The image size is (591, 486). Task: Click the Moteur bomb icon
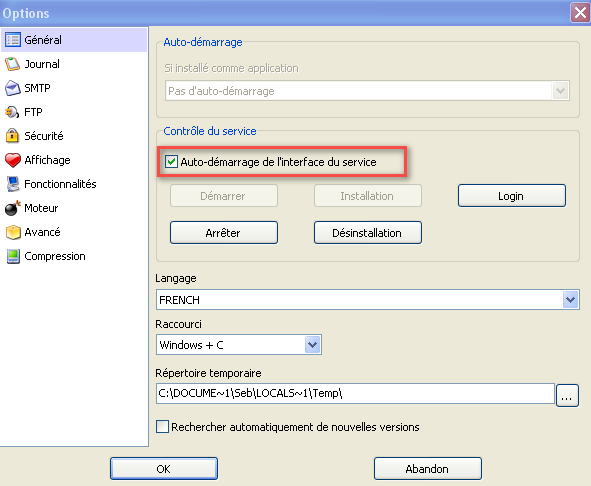click(x=12, y=208)
